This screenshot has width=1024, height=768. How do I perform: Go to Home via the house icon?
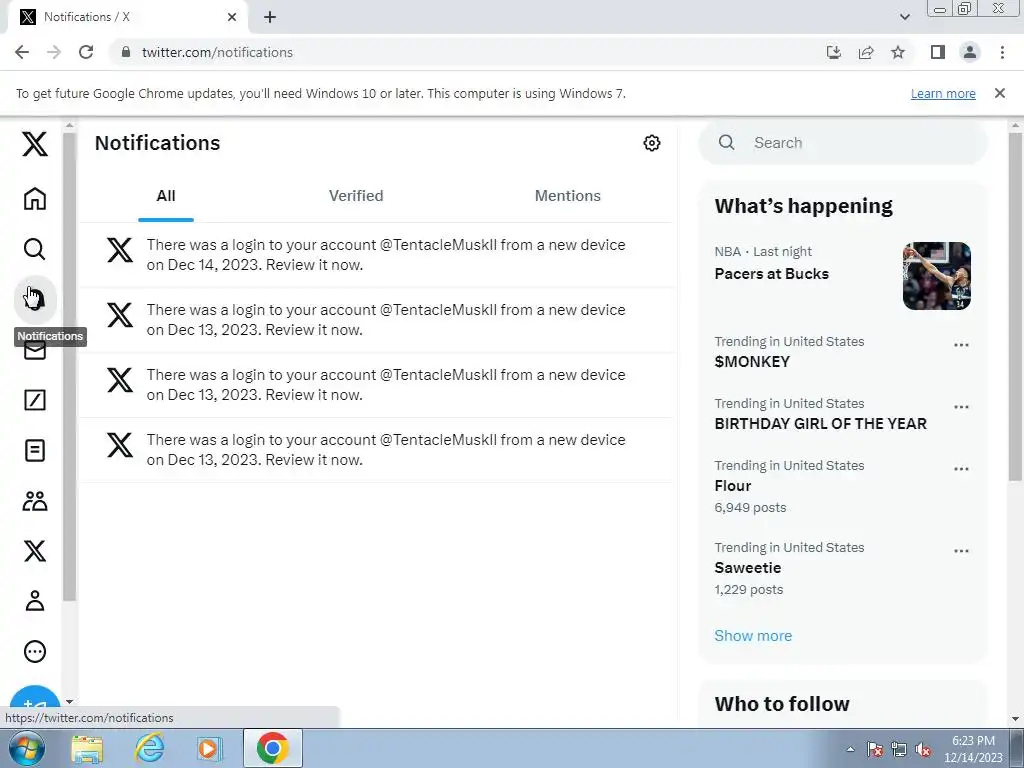35,199
